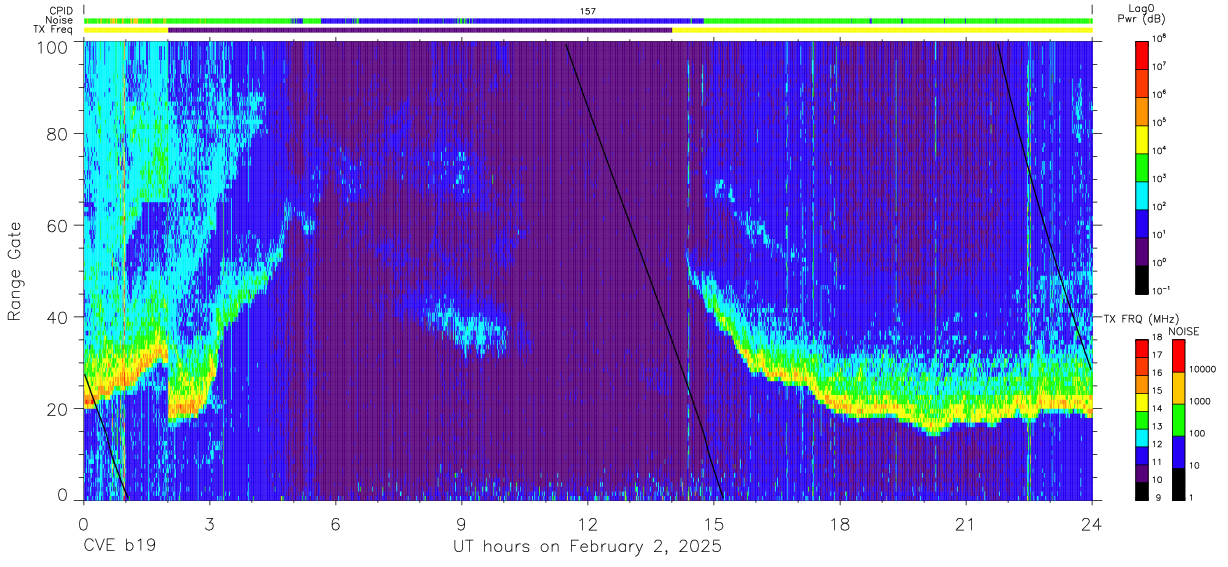Click the 'NOISE' colorbar title
Image resolution: width=1228 pixels, height=567 pixels.
1183,331
